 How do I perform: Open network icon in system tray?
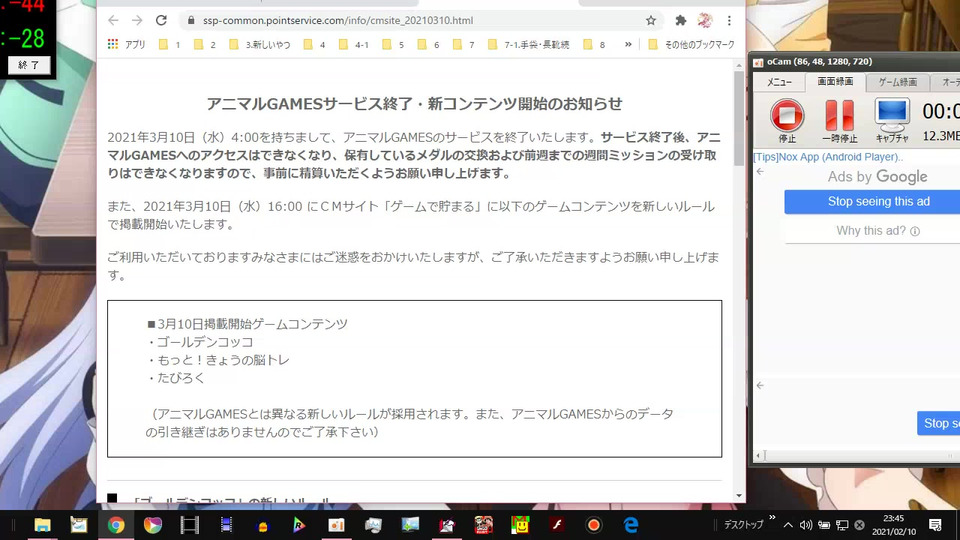[842, 525]
